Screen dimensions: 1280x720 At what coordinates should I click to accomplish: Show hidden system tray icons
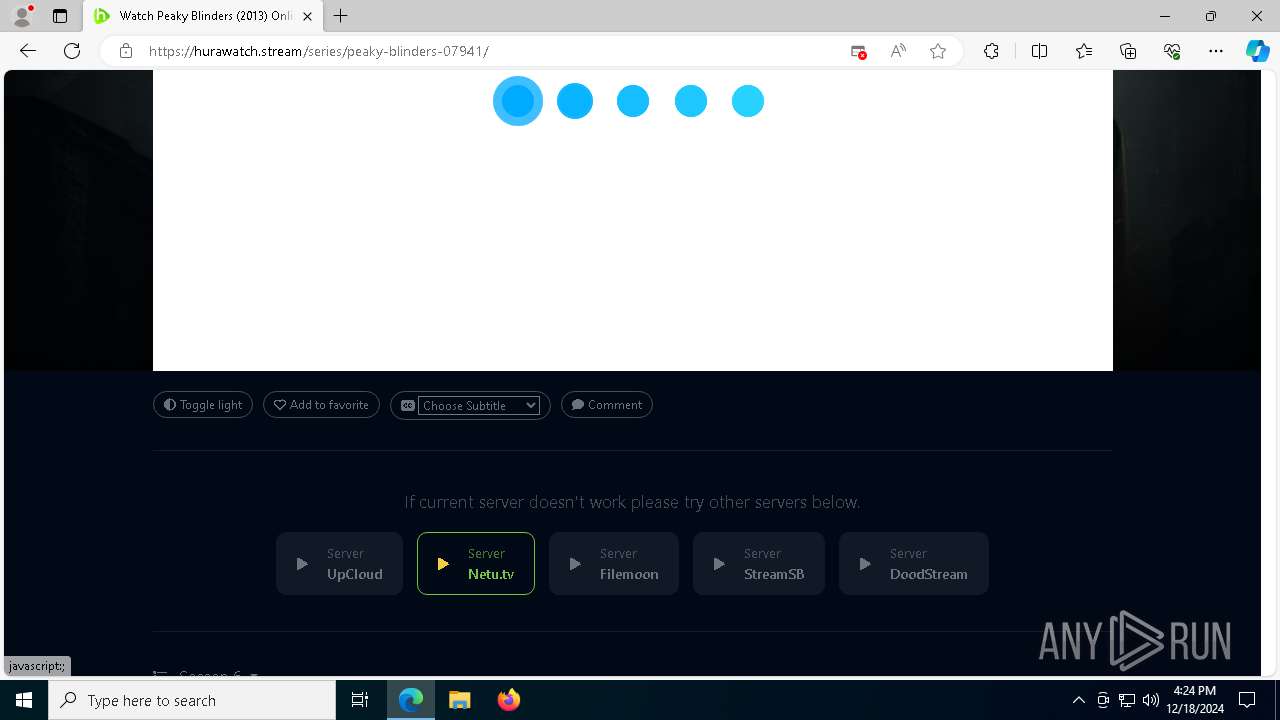tap(1078, 700)
